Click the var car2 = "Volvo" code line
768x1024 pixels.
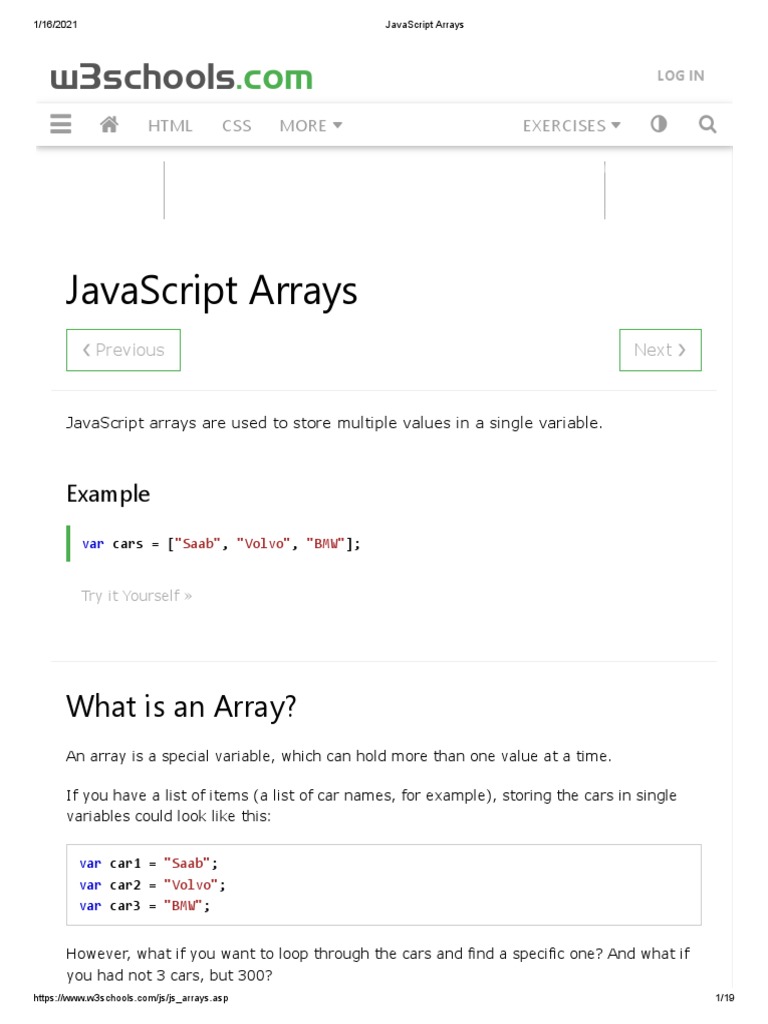click(152, 885)
